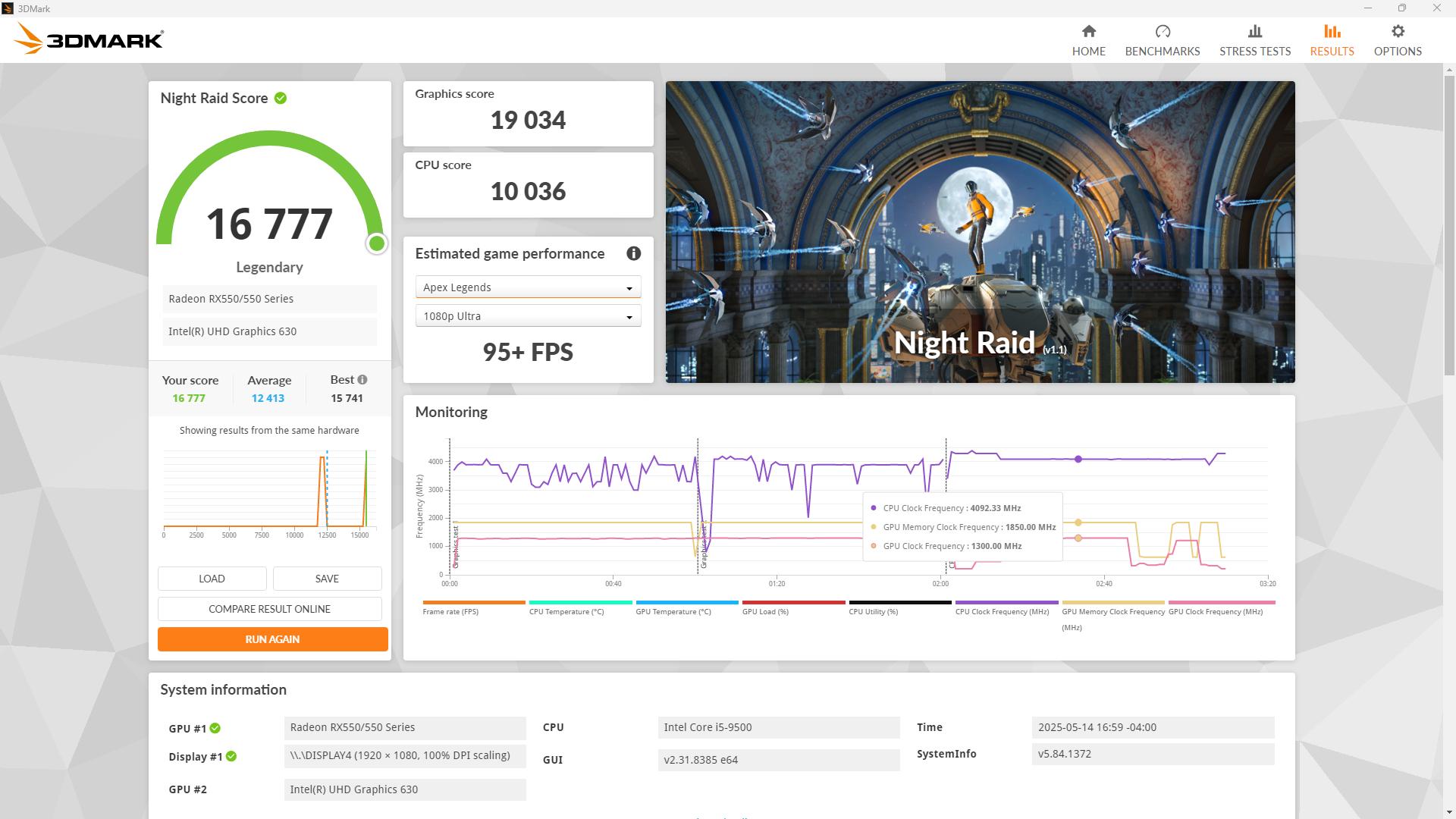This screenshot has width=1456, height=819.
Task: Click the Night Raid preview image
Action: tap(980, 232)
